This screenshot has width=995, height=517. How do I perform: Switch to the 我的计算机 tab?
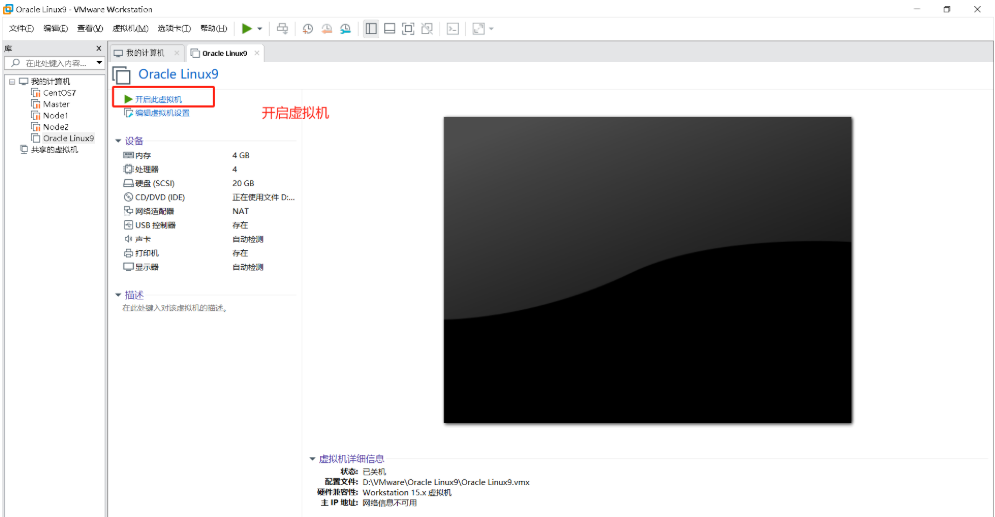point(145,53)
